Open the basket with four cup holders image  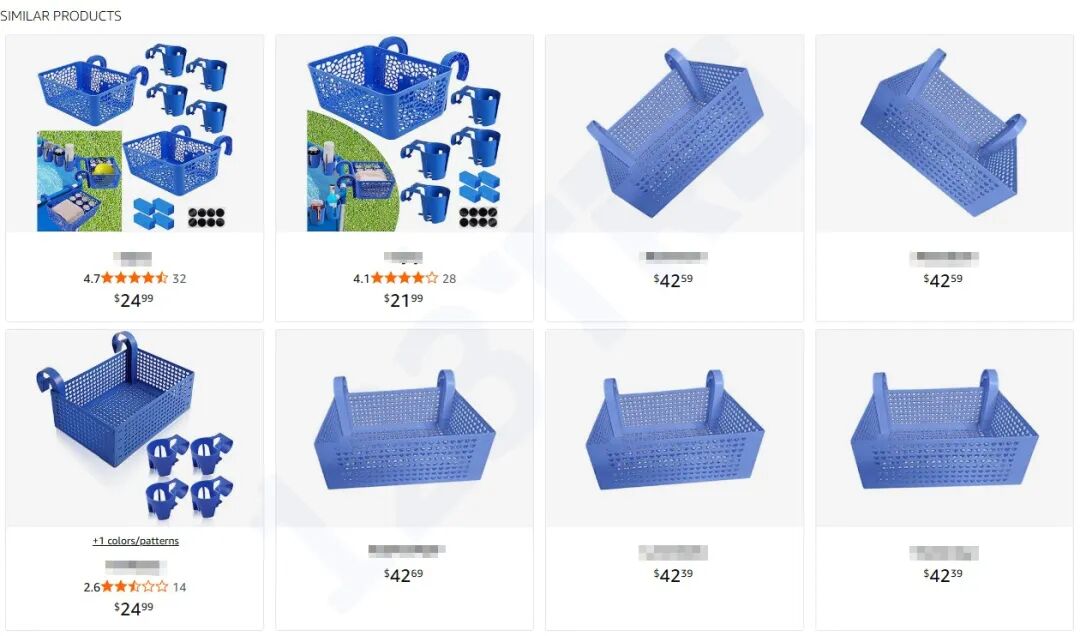[134, 429]
